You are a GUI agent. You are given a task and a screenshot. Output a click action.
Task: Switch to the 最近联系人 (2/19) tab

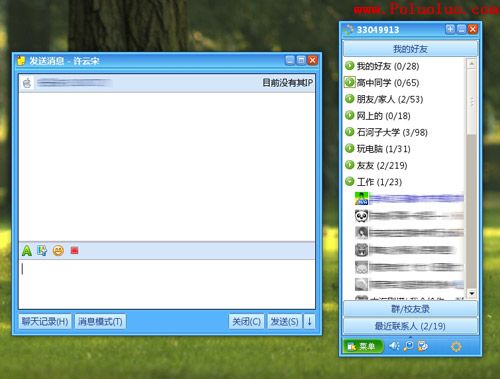point(410,326)
